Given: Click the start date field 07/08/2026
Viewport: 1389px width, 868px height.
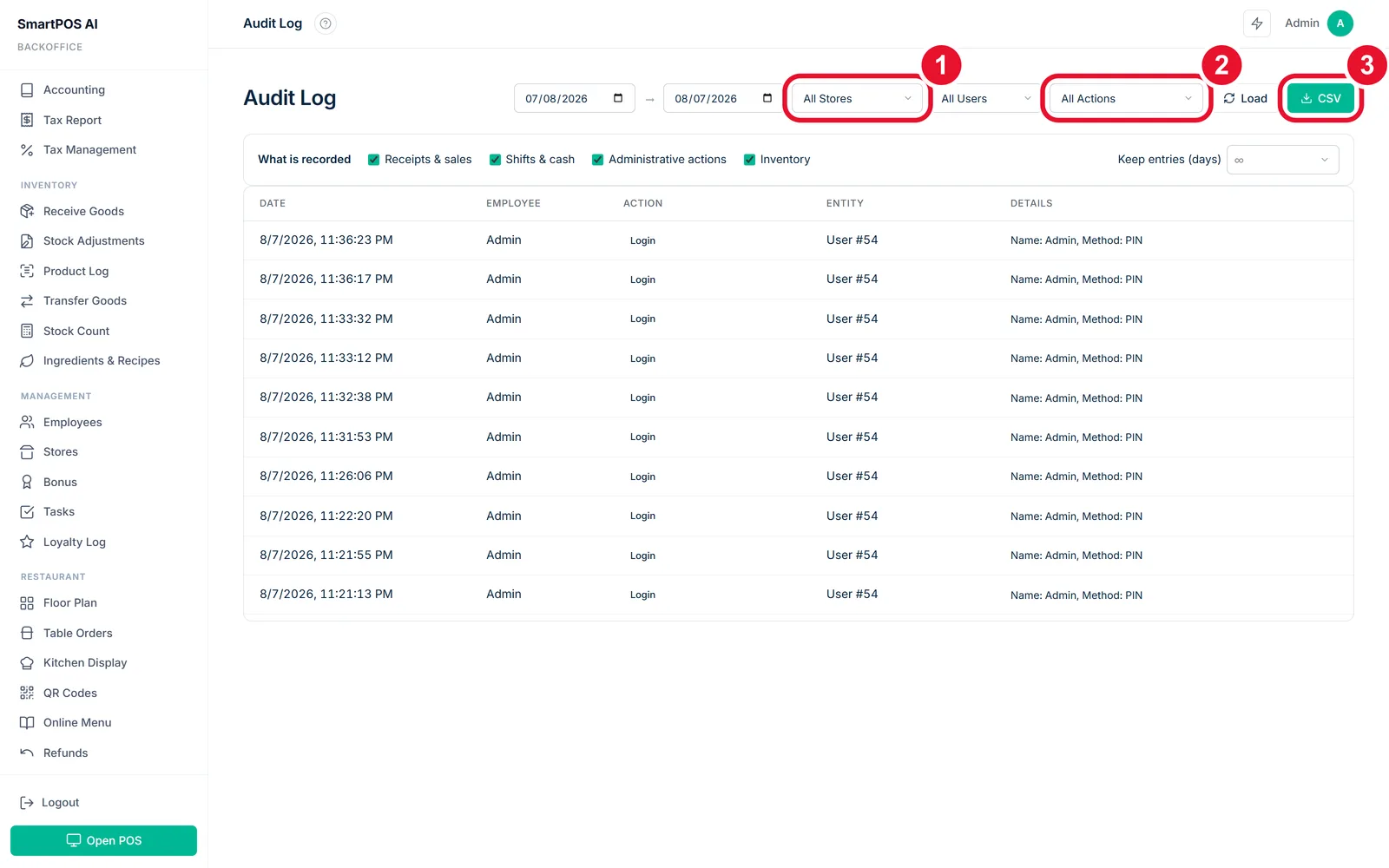Looking at the screenshot, I should click(x=574, y=98).
